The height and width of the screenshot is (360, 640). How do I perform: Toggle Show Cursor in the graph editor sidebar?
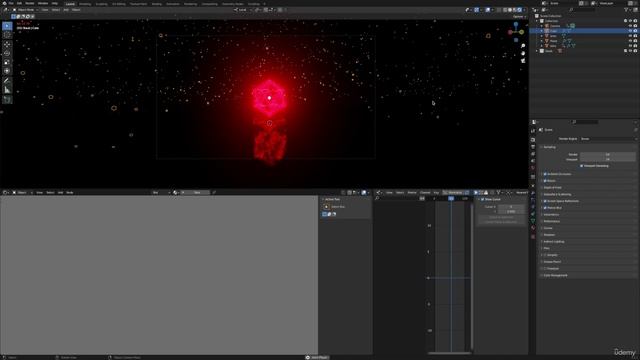(483, 200)
